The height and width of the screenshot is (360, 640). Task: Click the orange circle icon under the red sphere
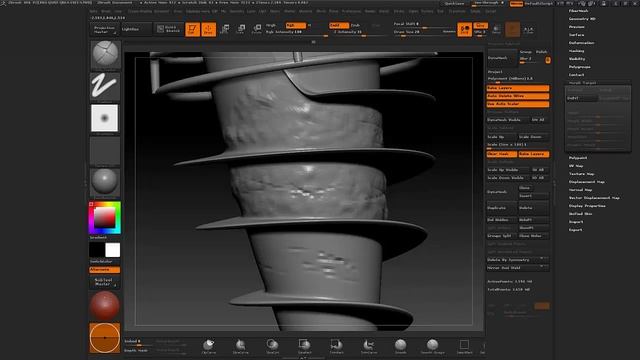click(x=105, y=338)
